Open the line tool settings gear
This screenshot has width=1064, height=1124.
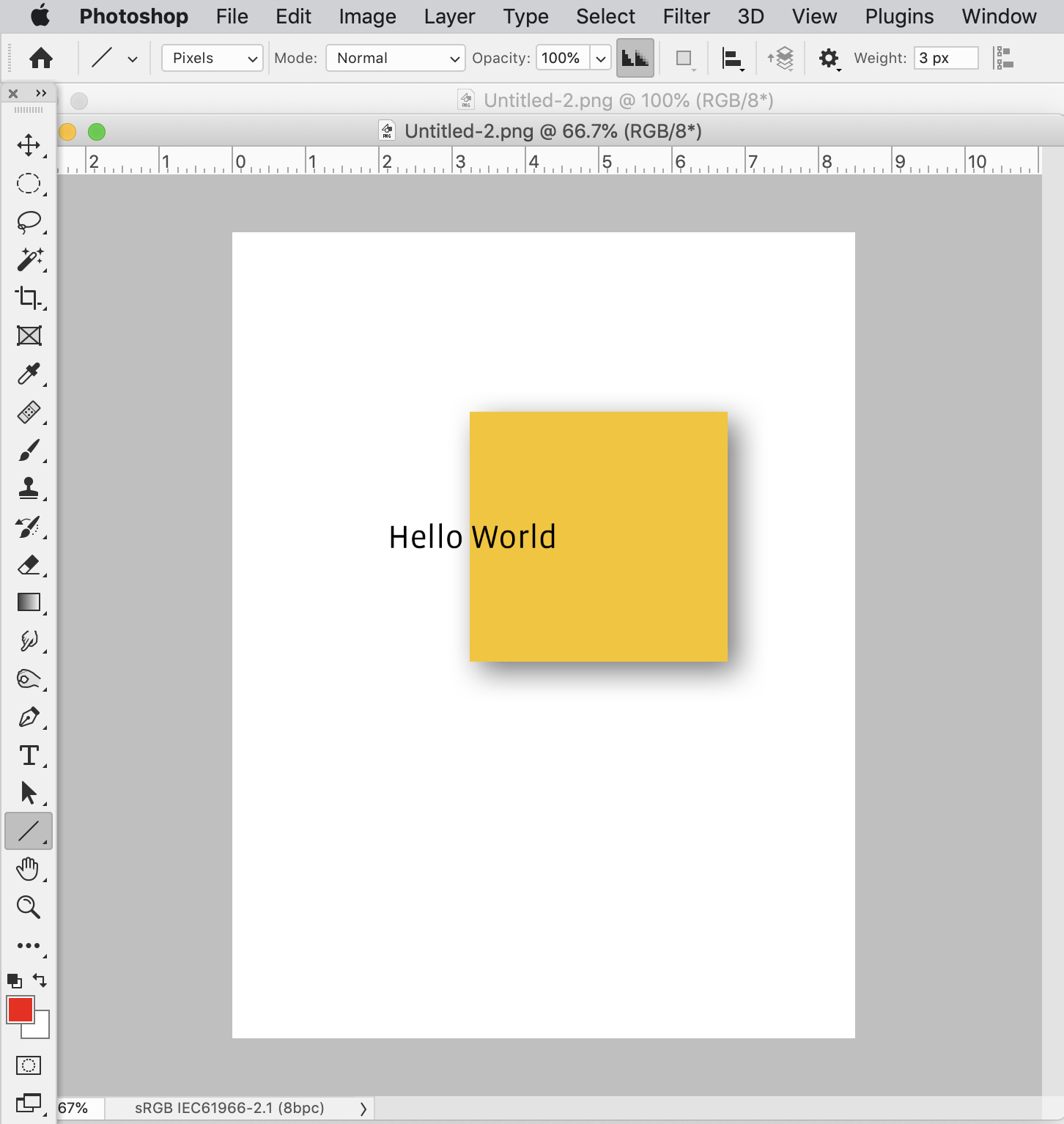tap(829, 58)
